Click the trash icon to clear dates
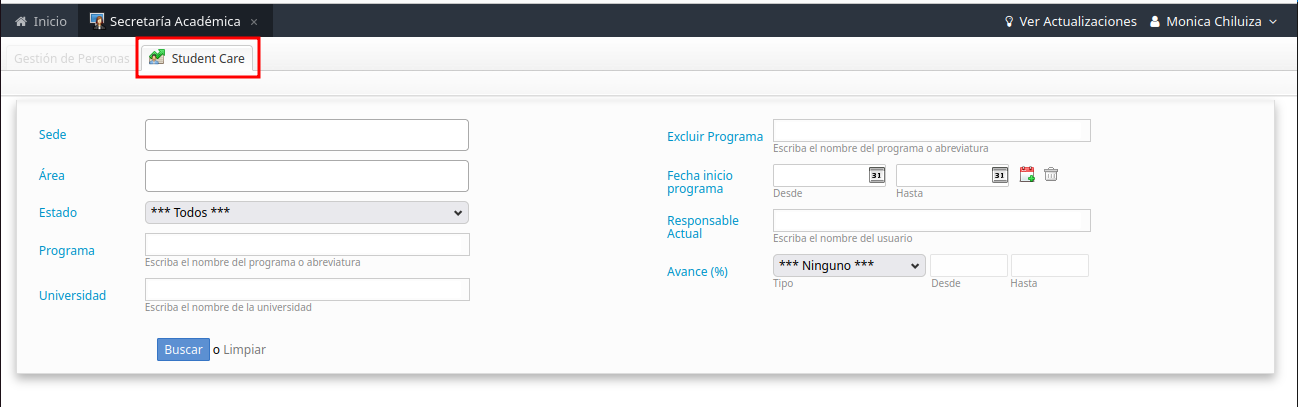1298x407 pixels. (1051, 175)
